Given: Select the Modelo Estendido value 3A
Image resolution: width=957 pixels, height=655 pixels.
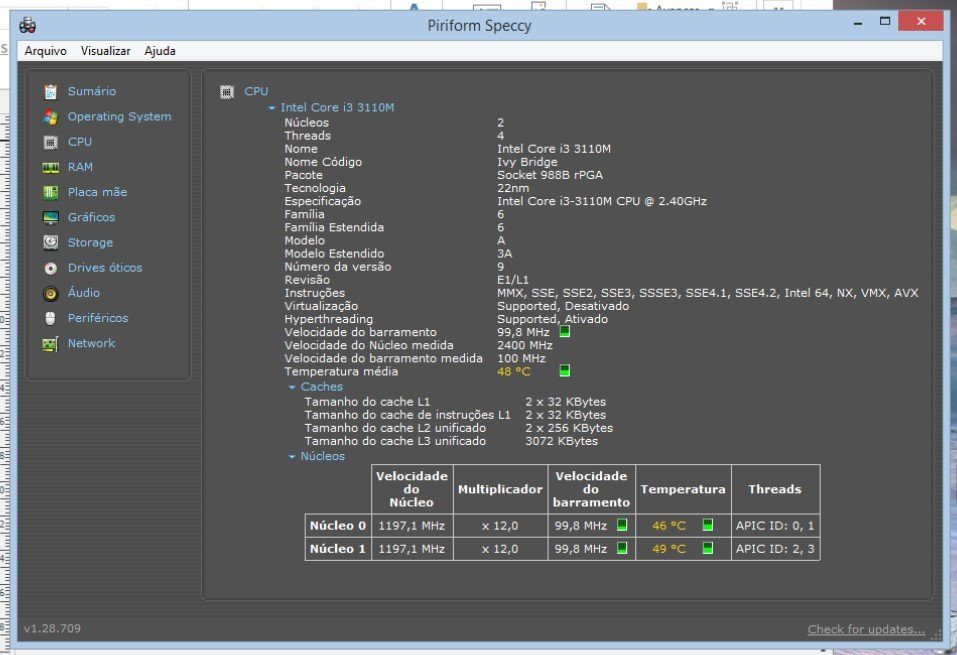Looking at the screenshot, I should [505, 253].
